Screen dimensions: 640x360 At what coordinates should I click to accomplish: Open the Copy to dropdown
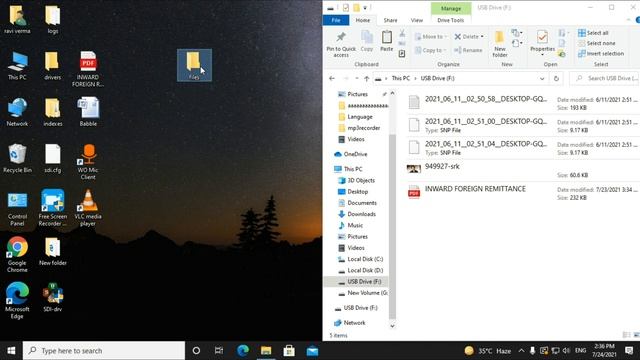click(430, 50)
